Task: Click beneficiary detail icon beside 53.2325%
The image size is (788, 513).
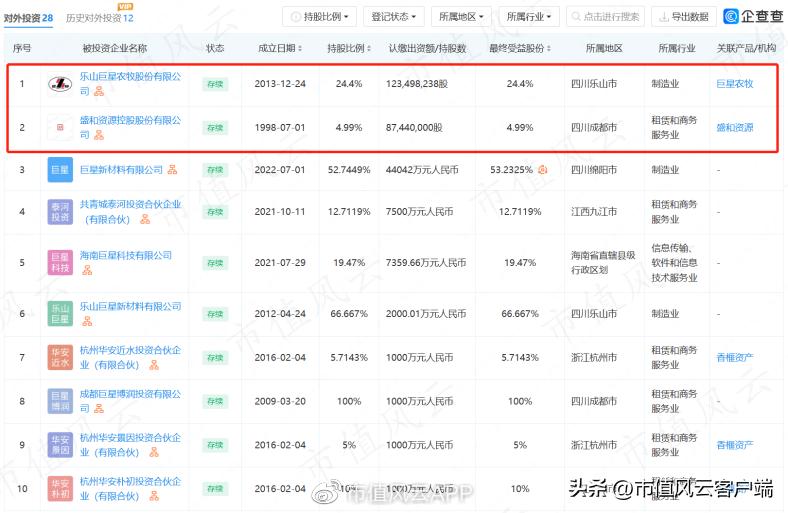Action: pos(543,170)
